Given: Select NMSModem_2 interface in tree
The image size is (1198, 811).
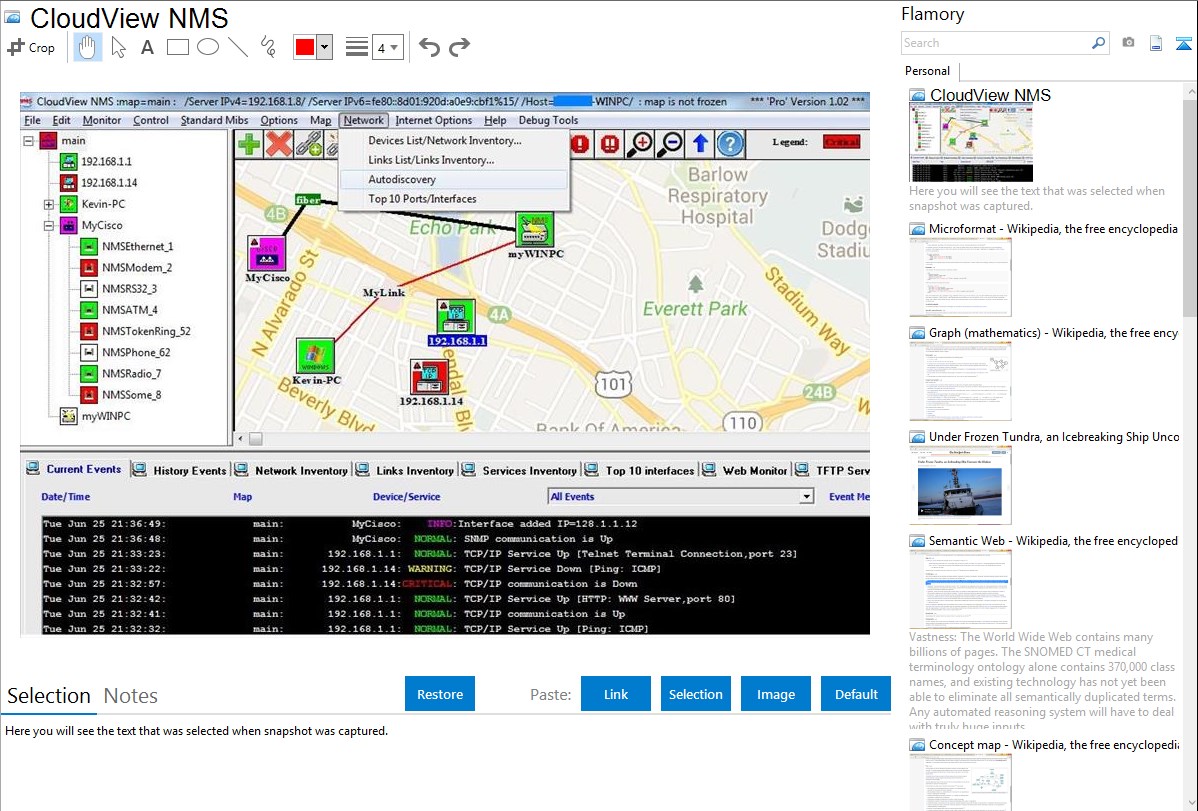Looking at the screenshot, I should click(137, 268).
